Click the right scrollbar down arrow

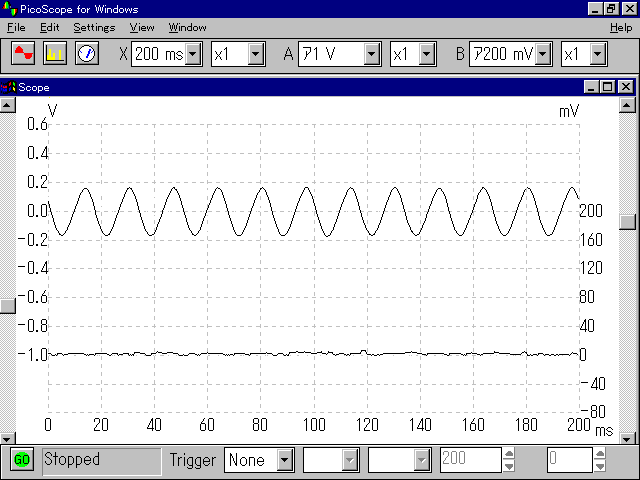[x=627, y=439]
